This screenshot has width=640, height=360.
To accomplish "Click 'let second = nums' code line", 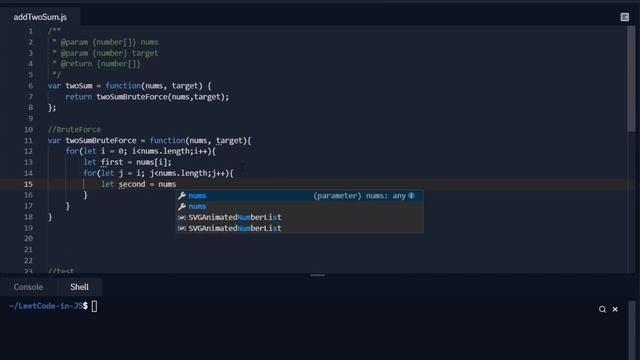I will (x=138, y=184).
